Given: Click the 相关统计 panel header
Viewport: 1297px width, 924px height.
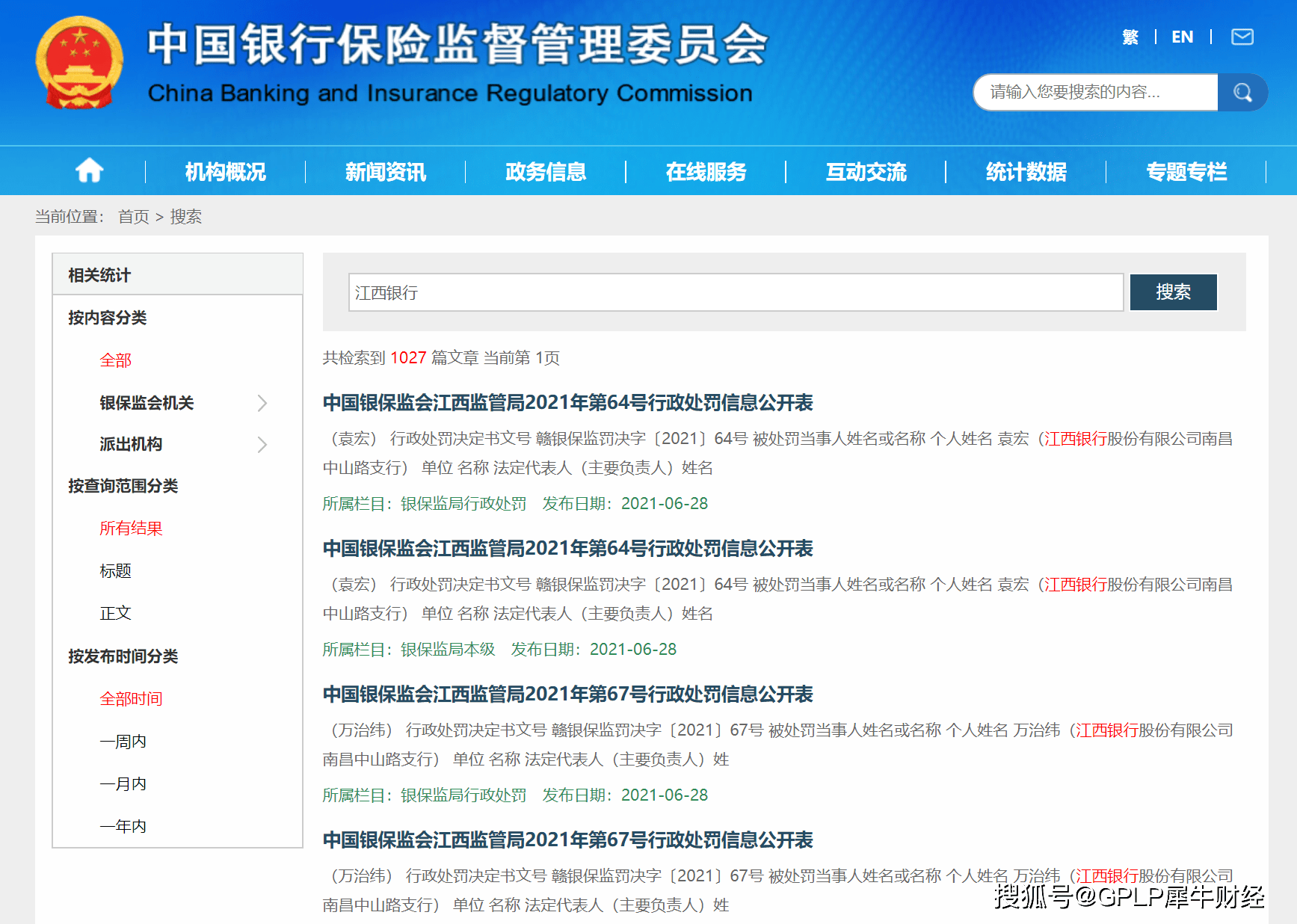Looking at the screenshot, I should tap(177, 274).
